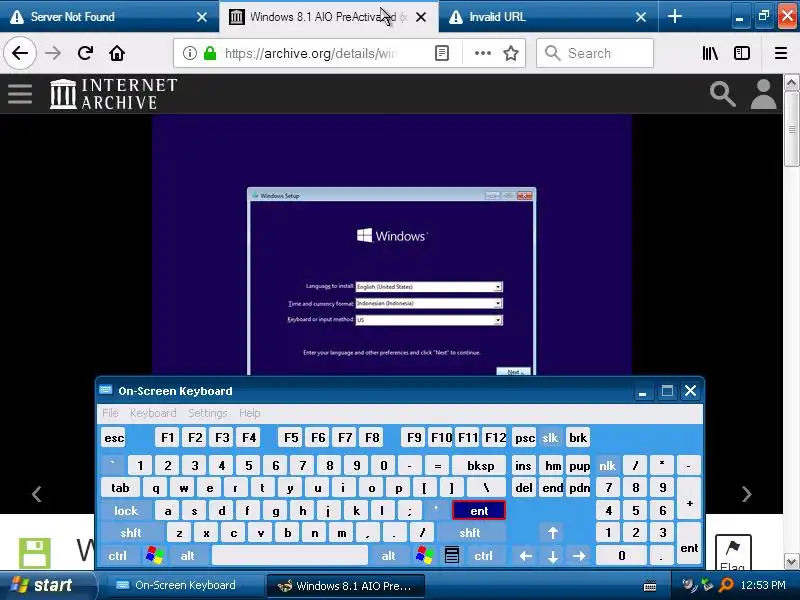Switch to Invalid URL tab
This screenshot has height=600, width=800.
pos(548,16)
